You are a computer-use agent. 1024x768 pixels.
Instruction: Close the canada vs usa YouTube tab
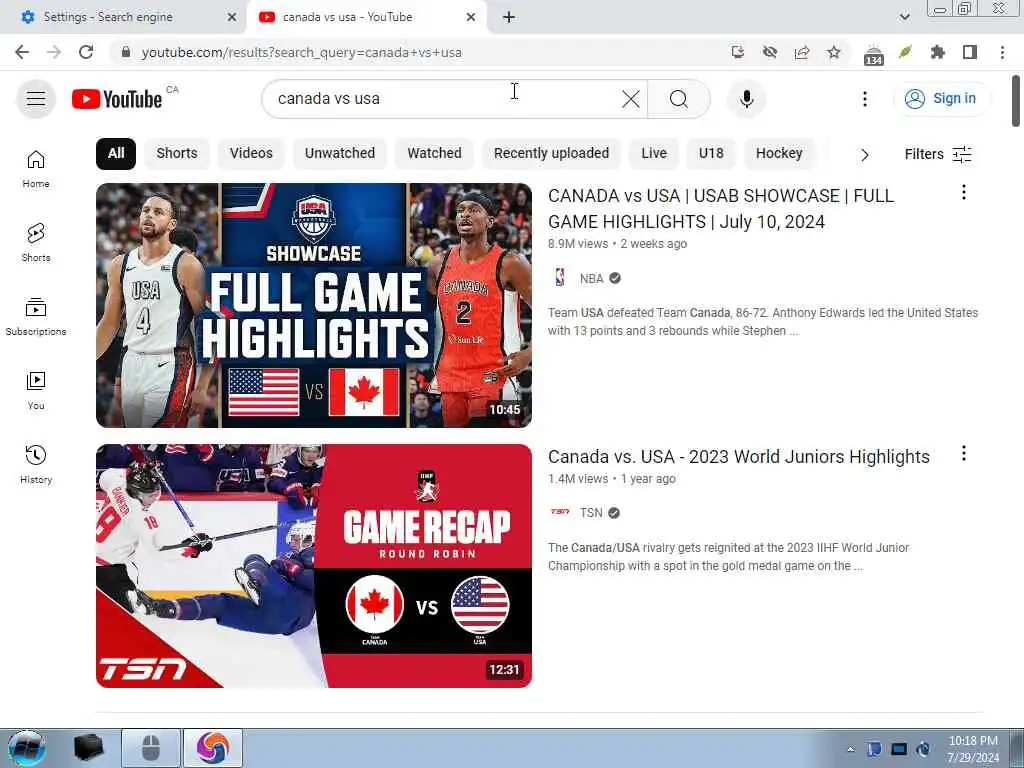pyautogui.click(x=471, y=17)
